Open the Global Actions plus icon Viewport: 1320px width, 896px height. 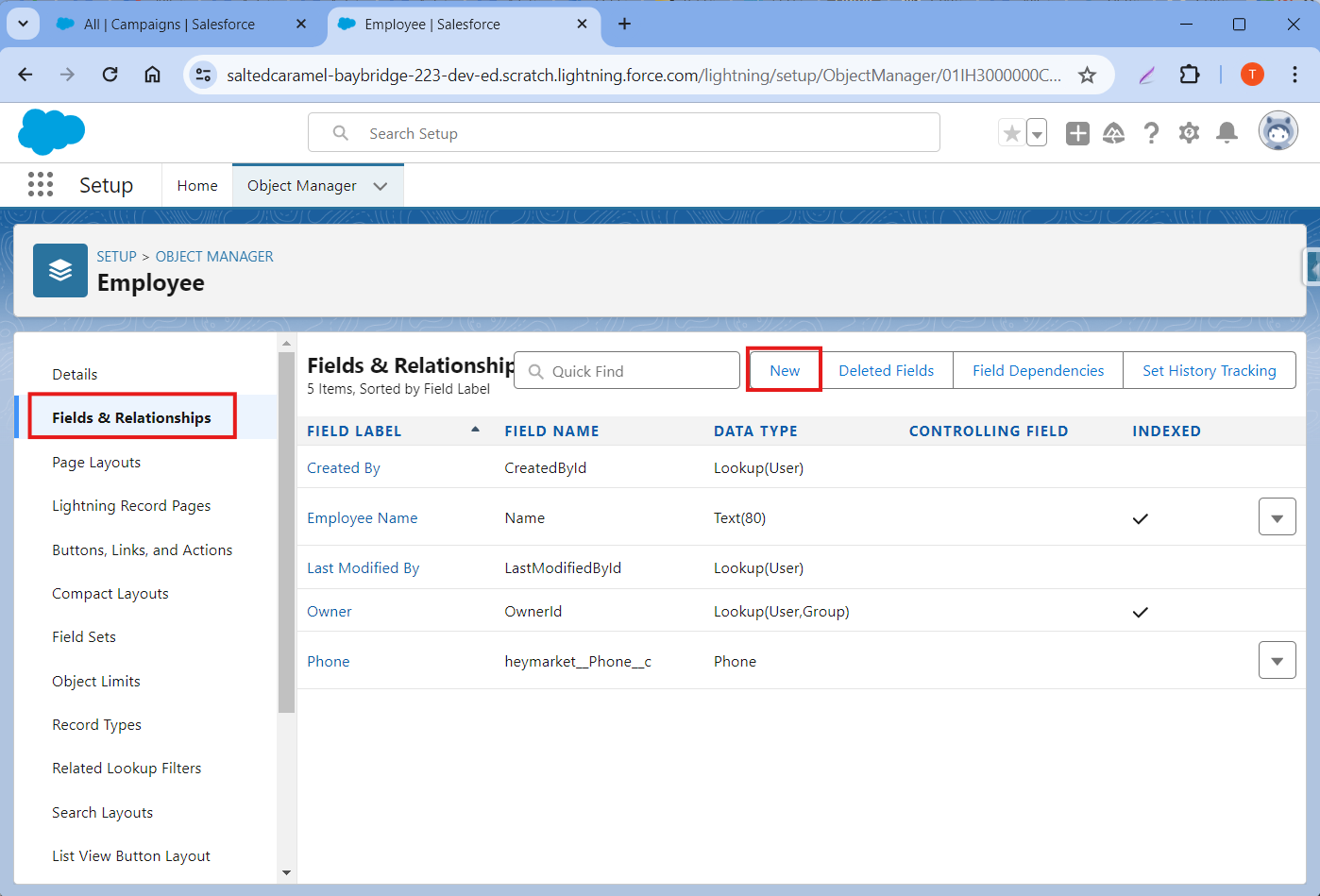(x=1077, y=133)
